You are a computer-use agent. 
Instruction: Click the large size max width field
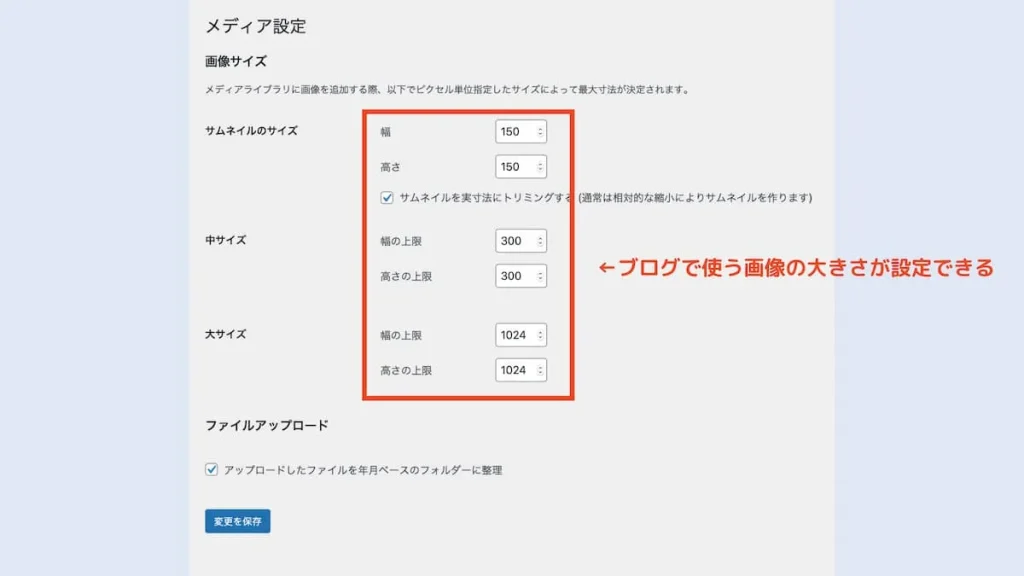click(520, 335)
